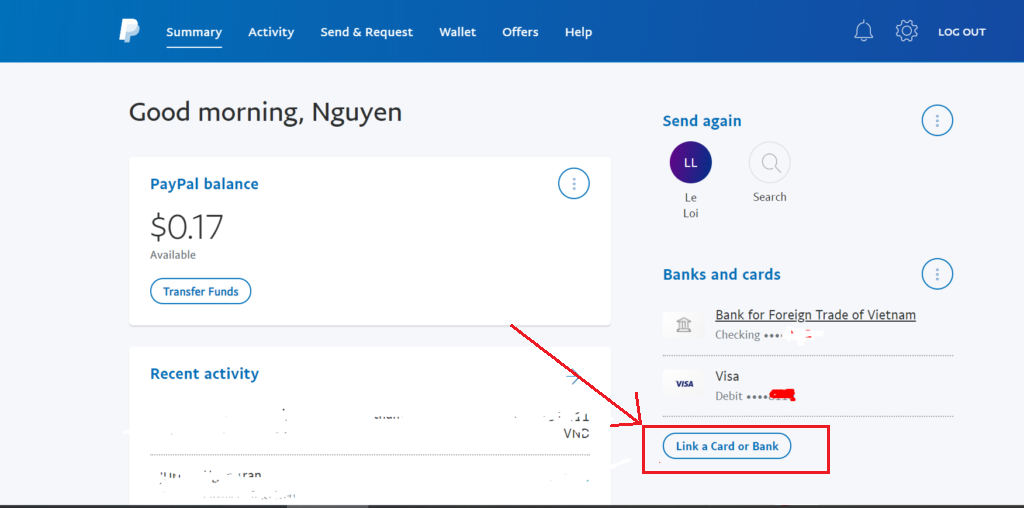This screenshot has width=1024, height=508.
Task: Click the Visa card icon
Action: click(x=684, y=384)
